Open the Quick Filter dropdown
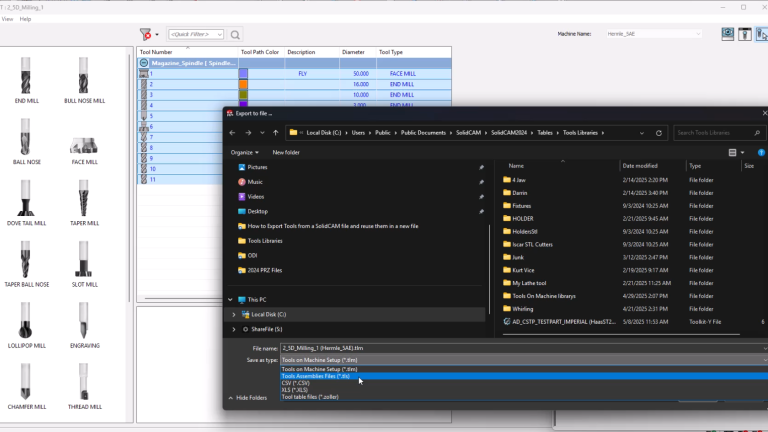The height and width of the screenshot is (432, 768). point(219,34)
